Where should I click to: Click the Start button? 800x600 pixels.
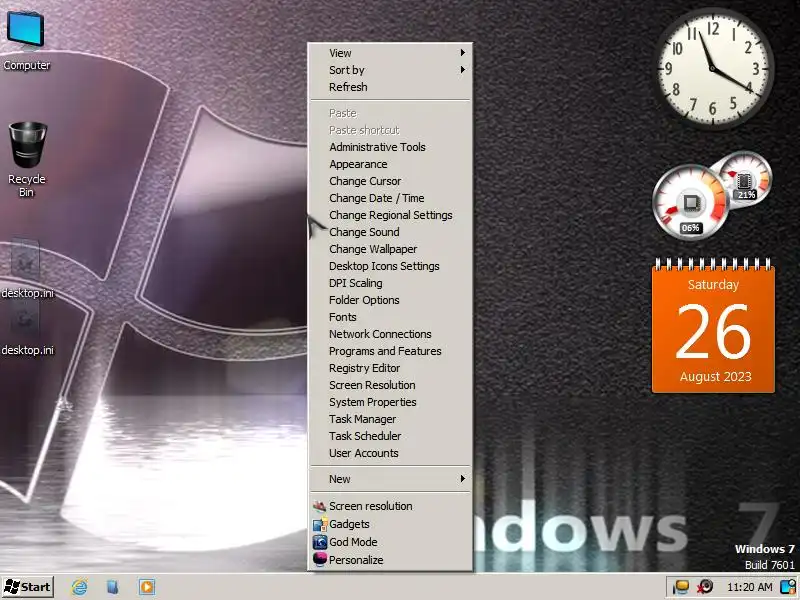[x=28, y=587]
